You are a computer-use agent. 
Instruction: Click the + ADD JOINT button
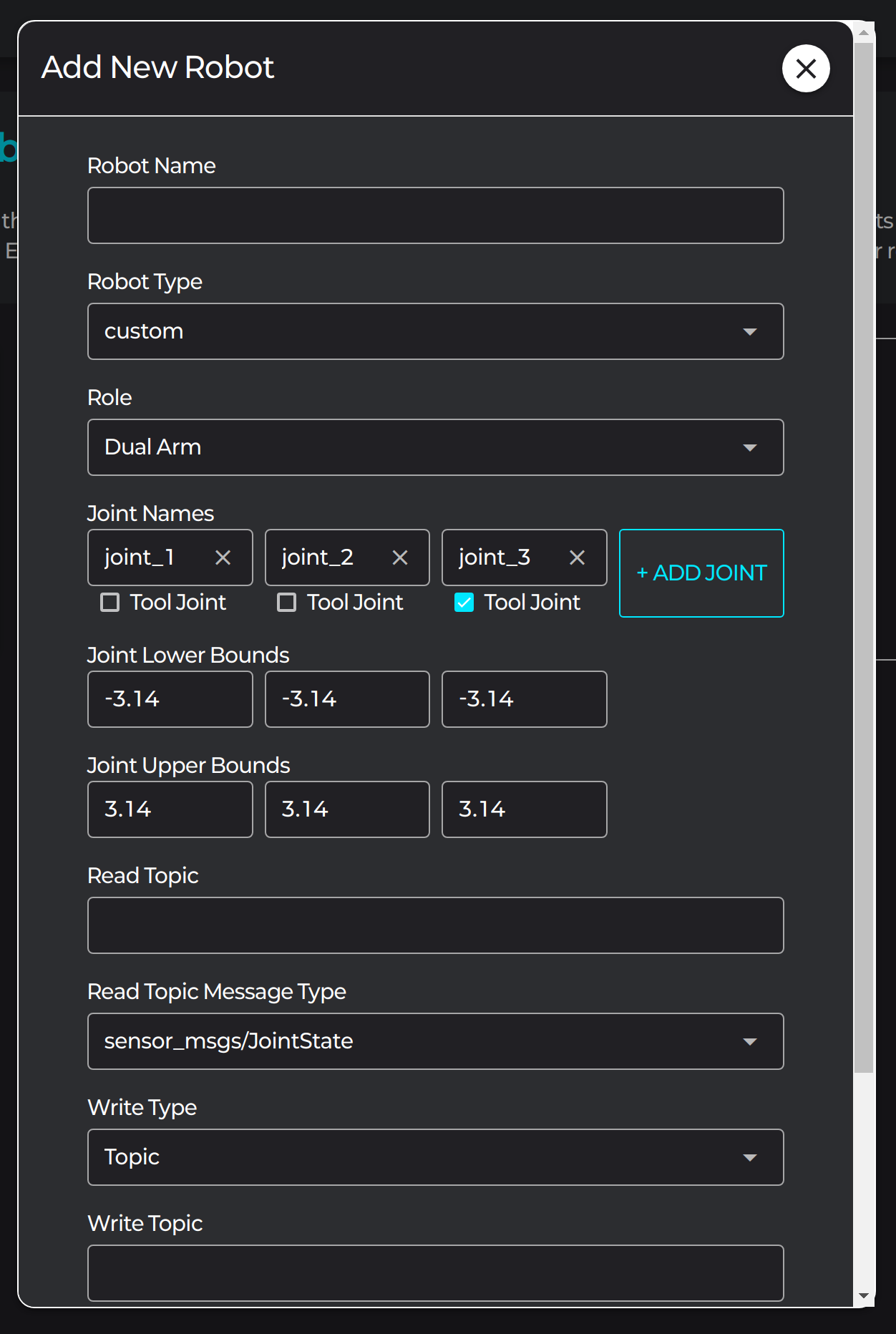(x=701, y=573)
